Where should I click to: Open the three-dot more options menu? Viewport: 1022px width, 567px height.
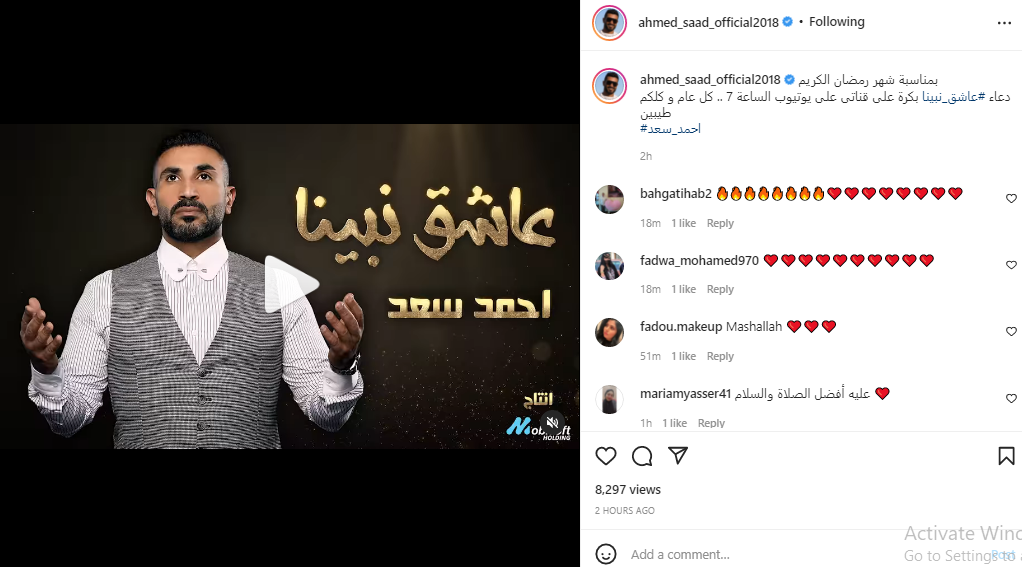pos(1004,23)
